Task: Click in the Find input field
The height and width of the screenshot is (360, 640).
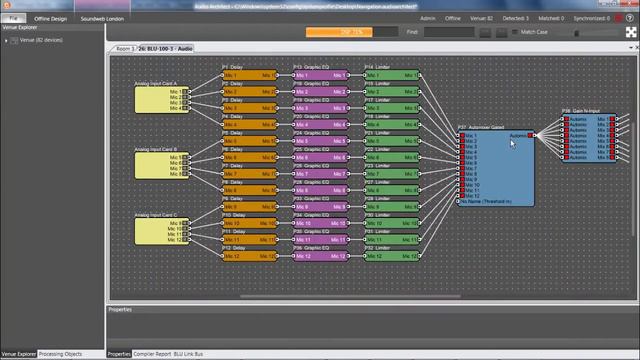Action: coord(449,32)
